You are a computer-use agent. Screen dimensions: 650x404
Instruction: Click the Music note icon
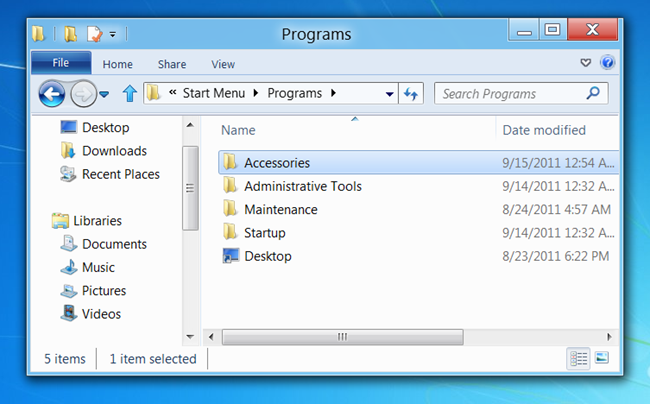point(69,267)
